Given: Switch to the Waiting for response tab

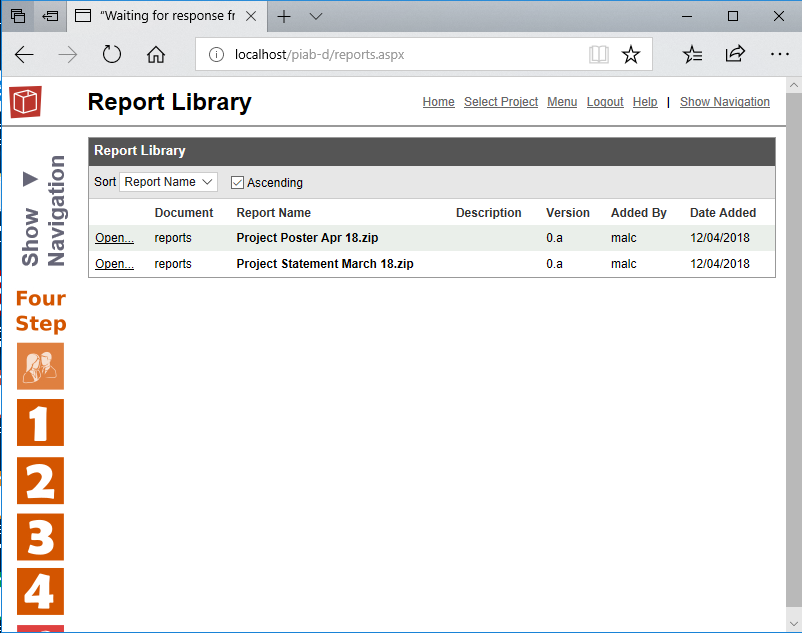Looking at the screenshot, I should pos(165,16).
